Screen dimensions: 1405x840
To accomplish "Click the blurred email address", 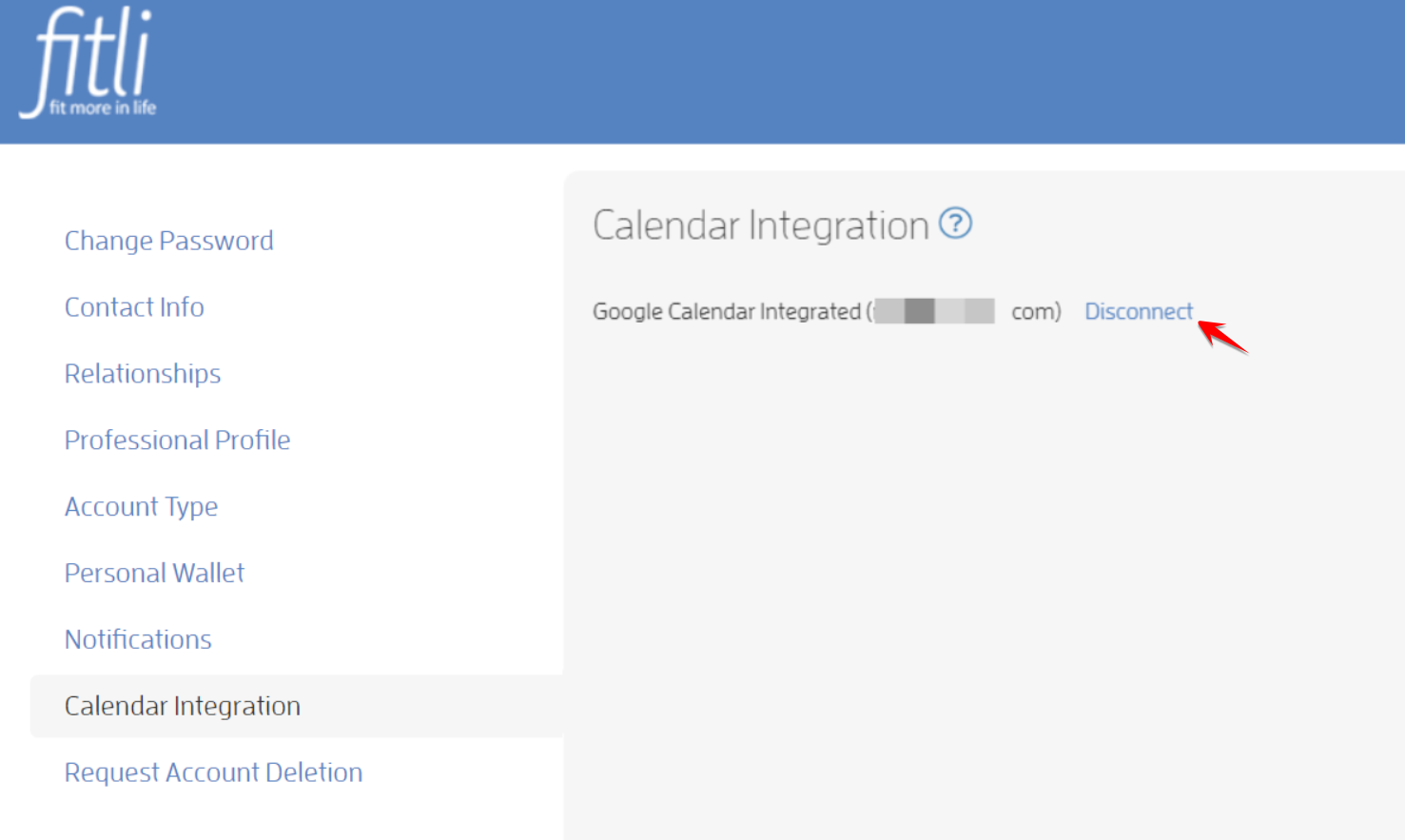I will [934, 311].
